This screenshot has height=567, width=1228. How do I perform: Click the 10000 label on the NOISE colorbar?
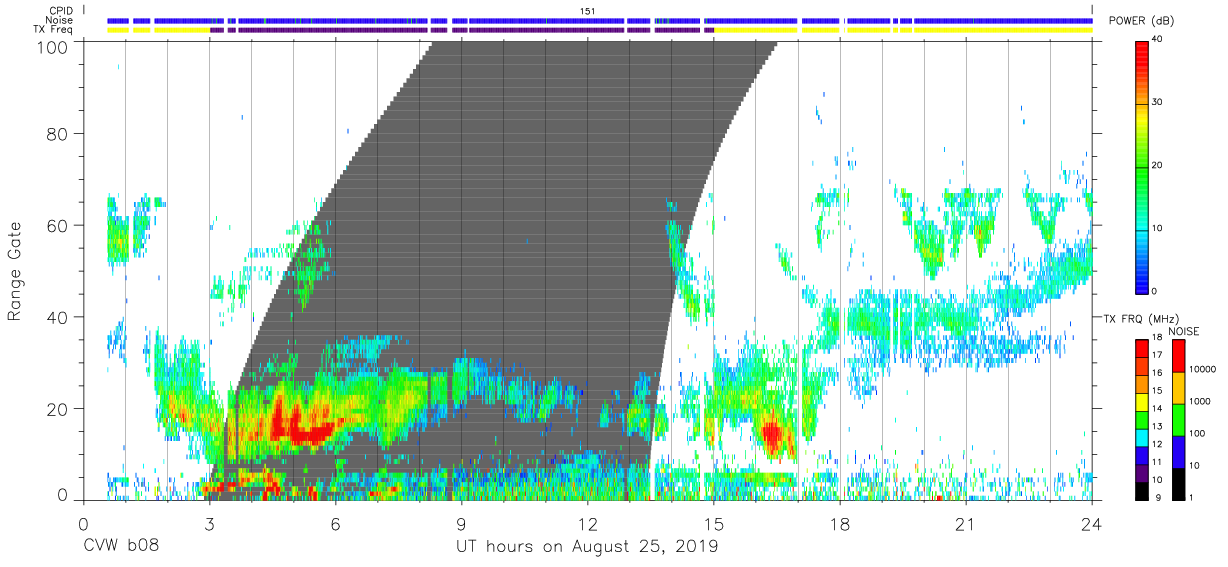coord(1202,370)
